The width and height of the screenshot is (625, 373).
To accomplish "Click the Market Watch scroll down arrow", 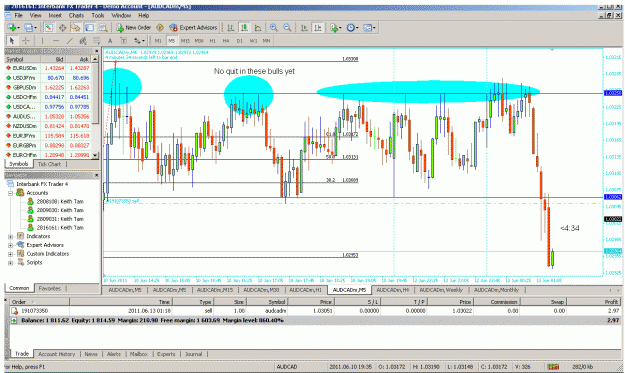I will 95,156.
